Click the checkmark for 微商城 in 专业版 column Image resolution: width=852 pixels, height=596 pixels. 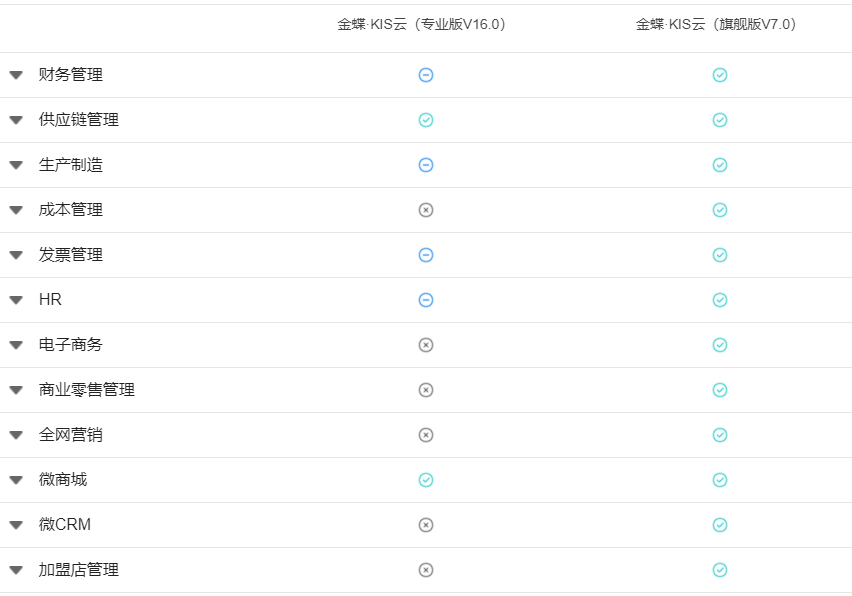[x=426, y=480]
